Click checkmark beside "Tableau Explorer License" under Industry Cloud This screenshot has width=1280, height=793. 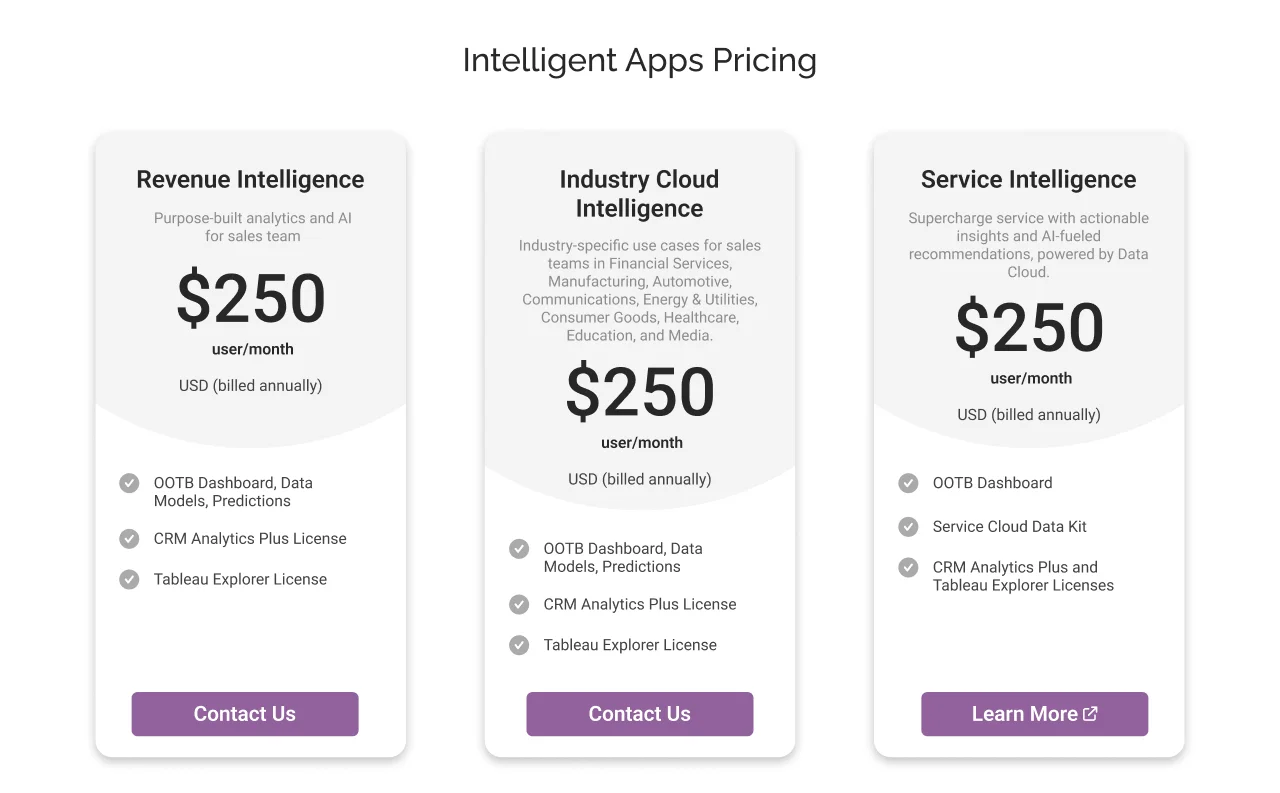coord(519,645)
